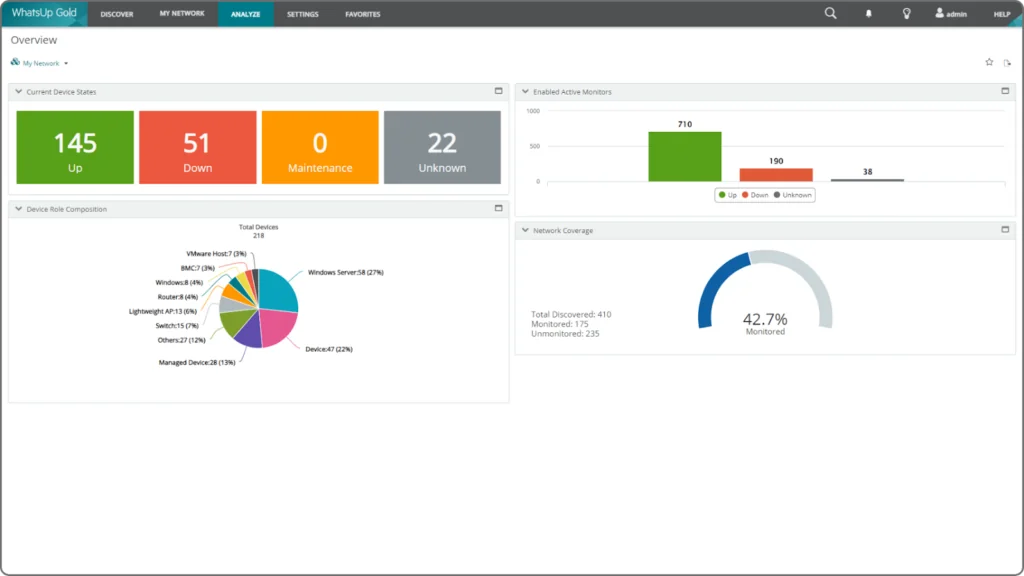Open the Discover menu
Screen dimensions: 1024x576
tap(117, 14)
